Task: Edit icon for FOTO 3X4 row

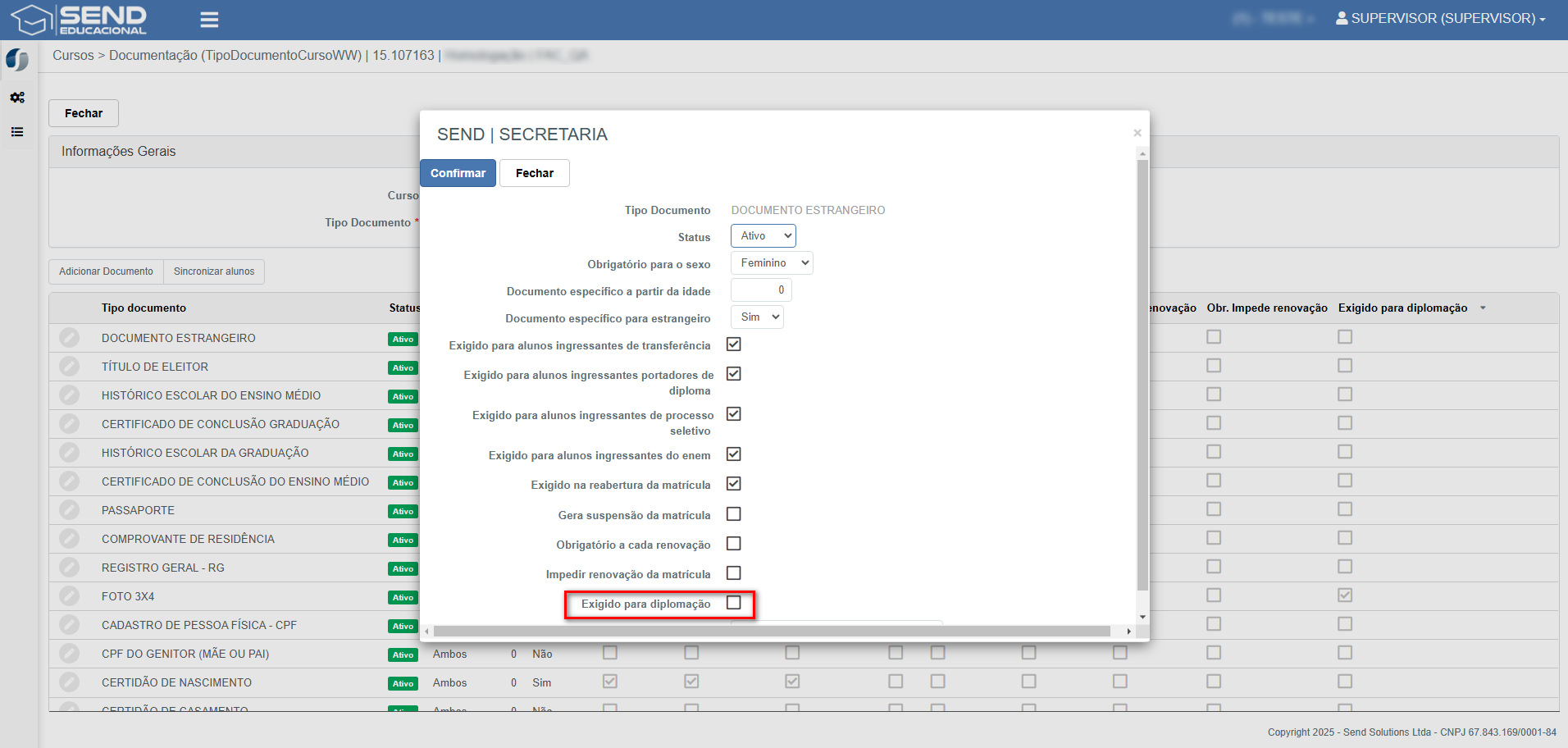Action: [70, 596]
